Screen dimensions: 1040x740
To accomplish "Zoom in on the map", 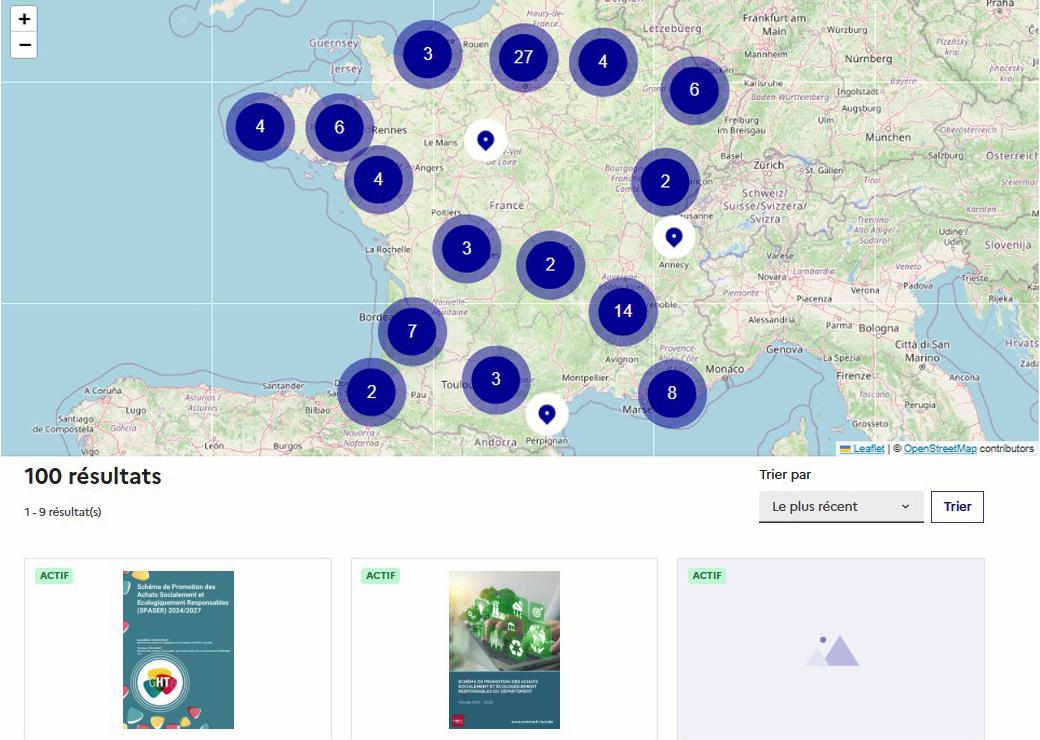I will [x=24, y=19].
